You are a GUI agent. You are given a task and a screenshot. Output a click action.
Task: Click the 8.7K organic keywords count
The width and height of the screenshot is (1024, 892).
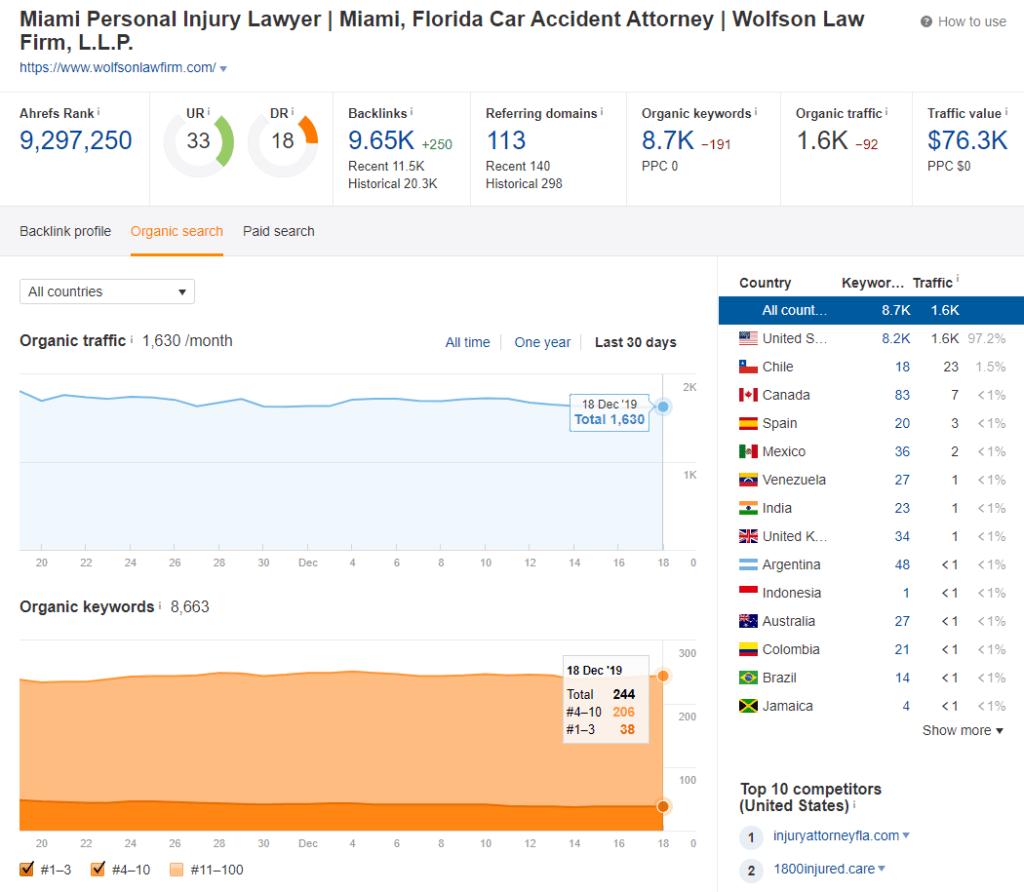point(668,140)
